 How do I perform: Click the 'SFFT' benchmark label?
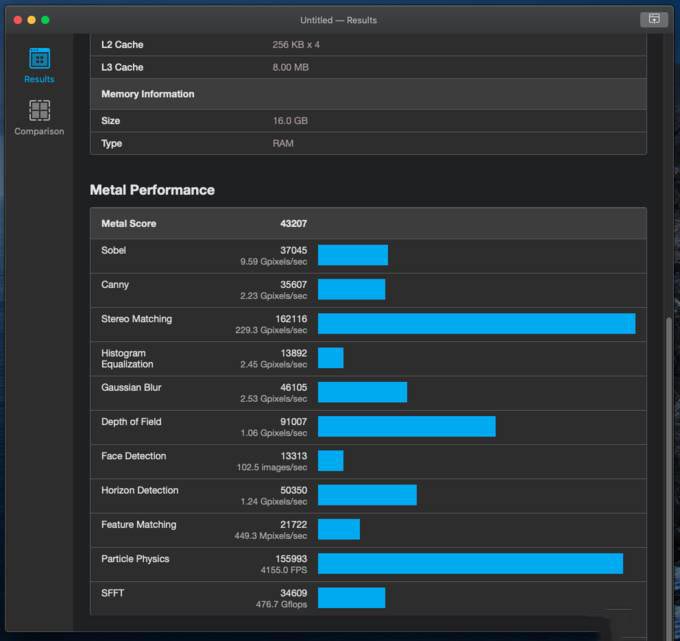click(113, 593)
